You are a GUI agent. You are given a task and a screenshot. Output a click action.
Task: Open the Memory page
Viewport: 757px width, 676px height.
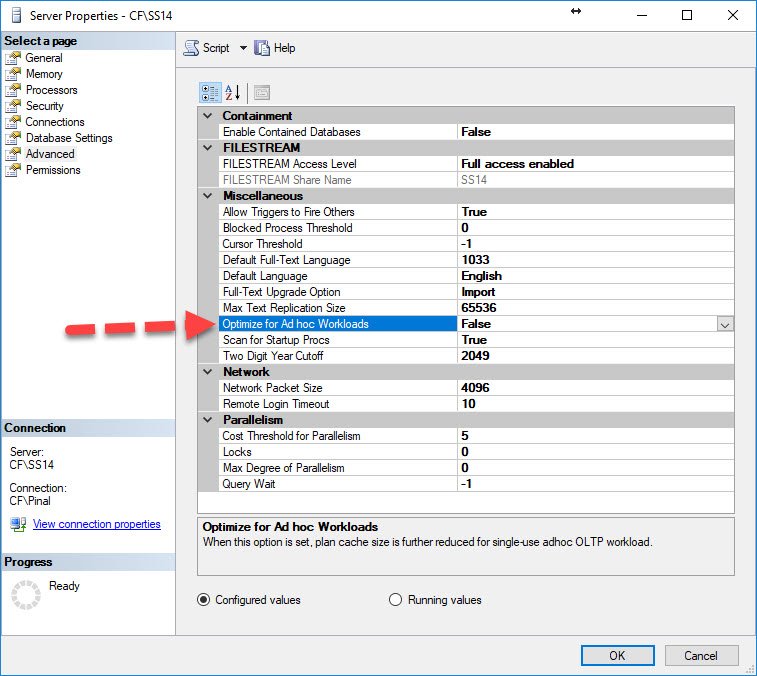click(x=44, y=74)
